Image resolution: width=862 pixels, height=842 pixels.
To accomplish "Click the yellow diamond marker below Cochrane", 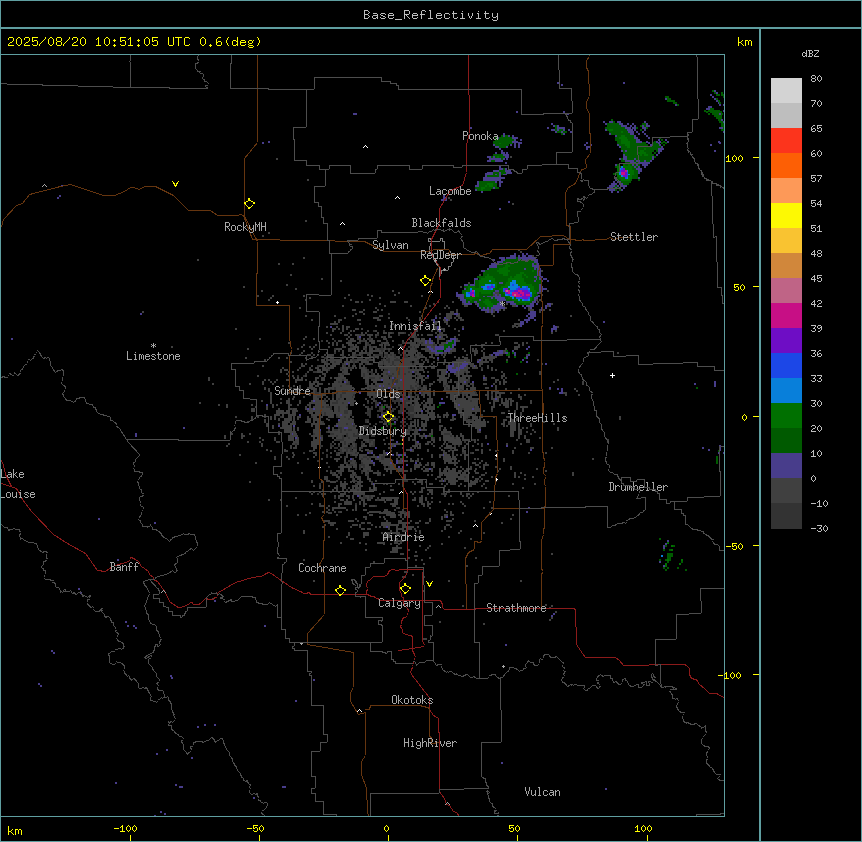I will (340, 590).
